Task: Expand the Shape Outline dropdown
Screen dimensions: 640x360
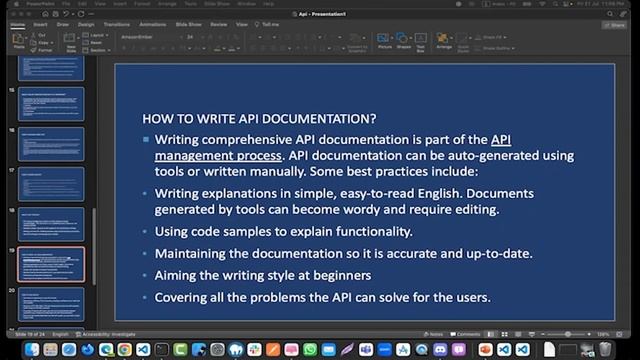Action: (513, 49)
